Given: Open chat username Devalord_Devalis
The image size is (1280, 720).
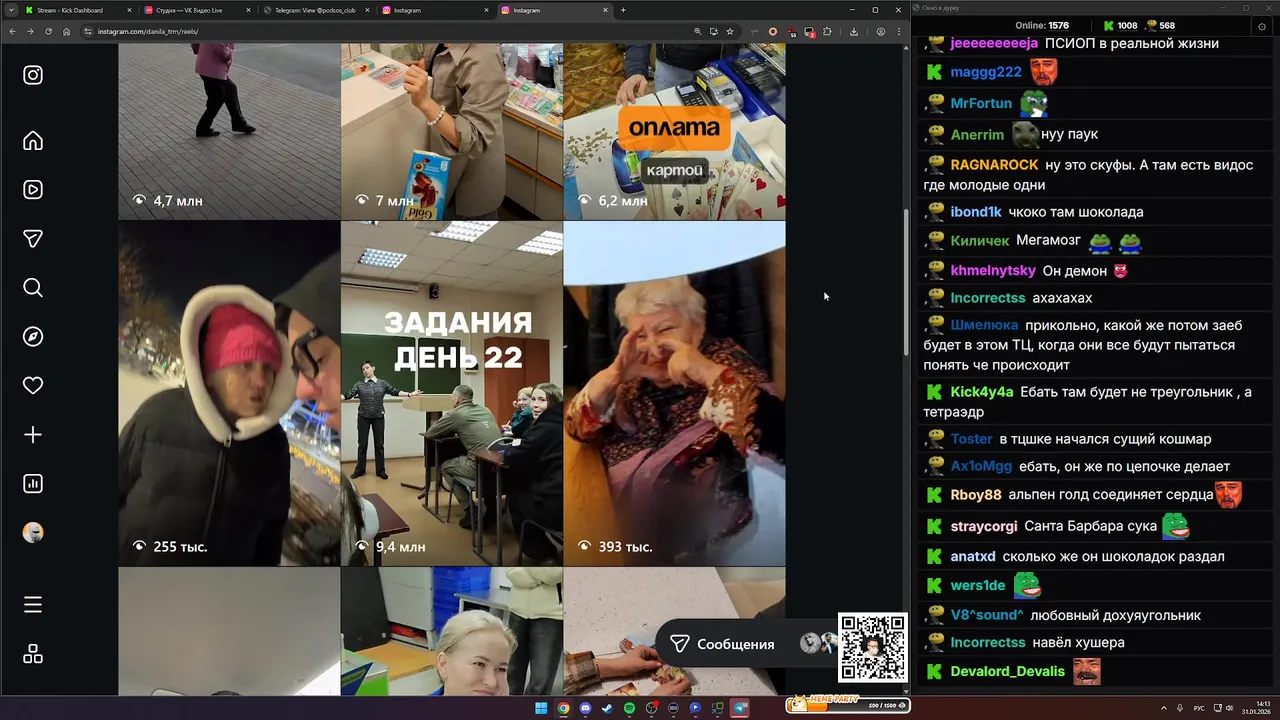Looking at the screenshot, I should 1008,671.
